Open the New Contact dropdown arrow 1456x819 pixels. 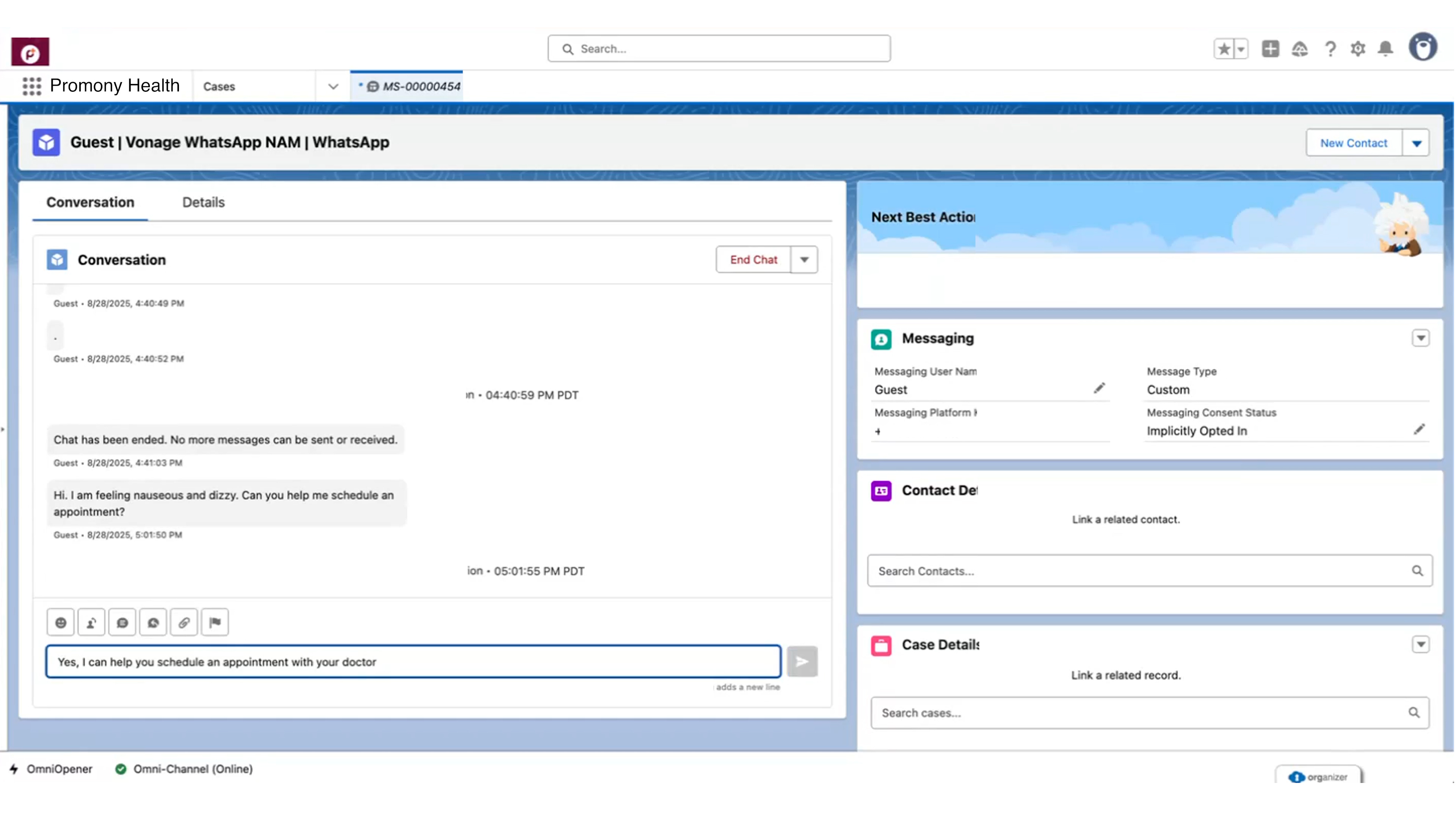pos(1417,143)
